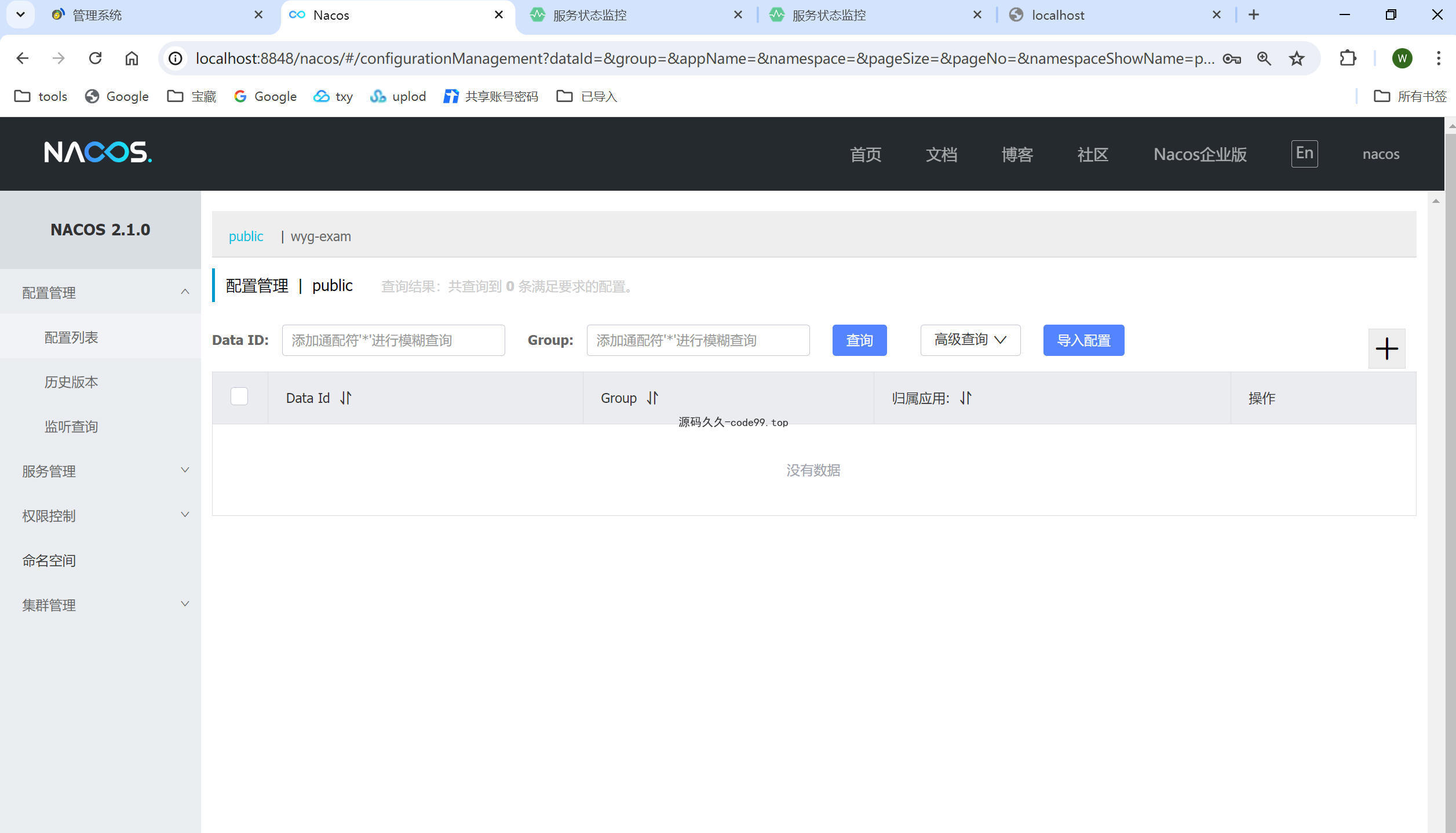Open the plus icon to create configuration

coord(1386,348)
